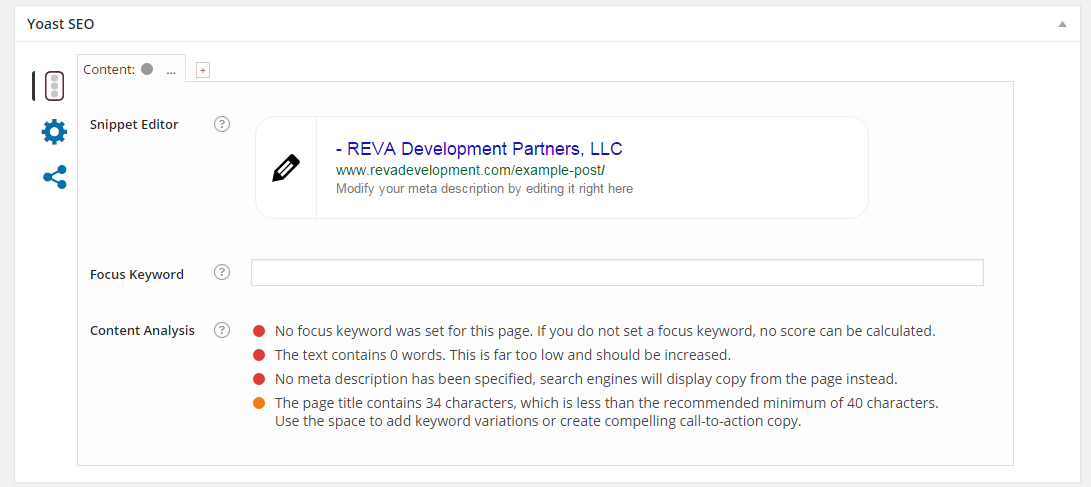Image resolution: width=1091 pixels, height=487 pixels.
Task: Edit the snippet title REVA Development Partners, LLC
Action: point(479,149)
